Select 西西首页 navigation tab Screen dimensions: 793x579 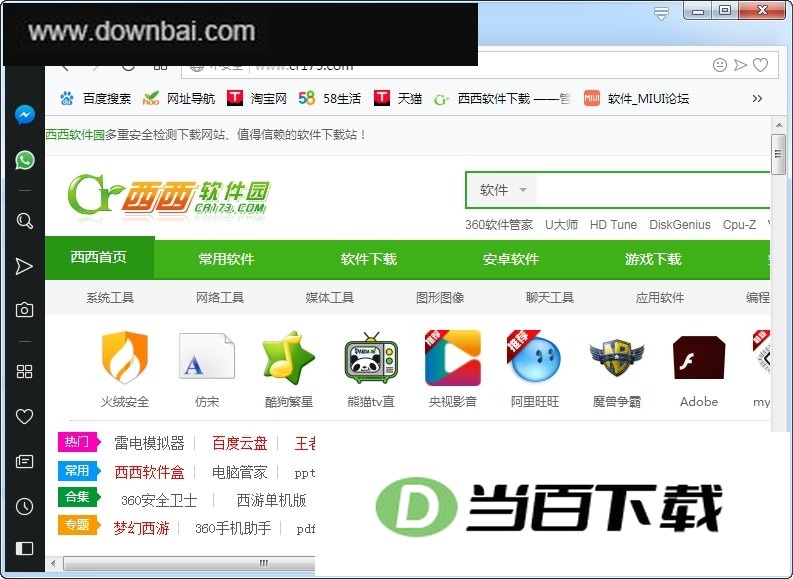pyautogui.click(x=99, y=257)
